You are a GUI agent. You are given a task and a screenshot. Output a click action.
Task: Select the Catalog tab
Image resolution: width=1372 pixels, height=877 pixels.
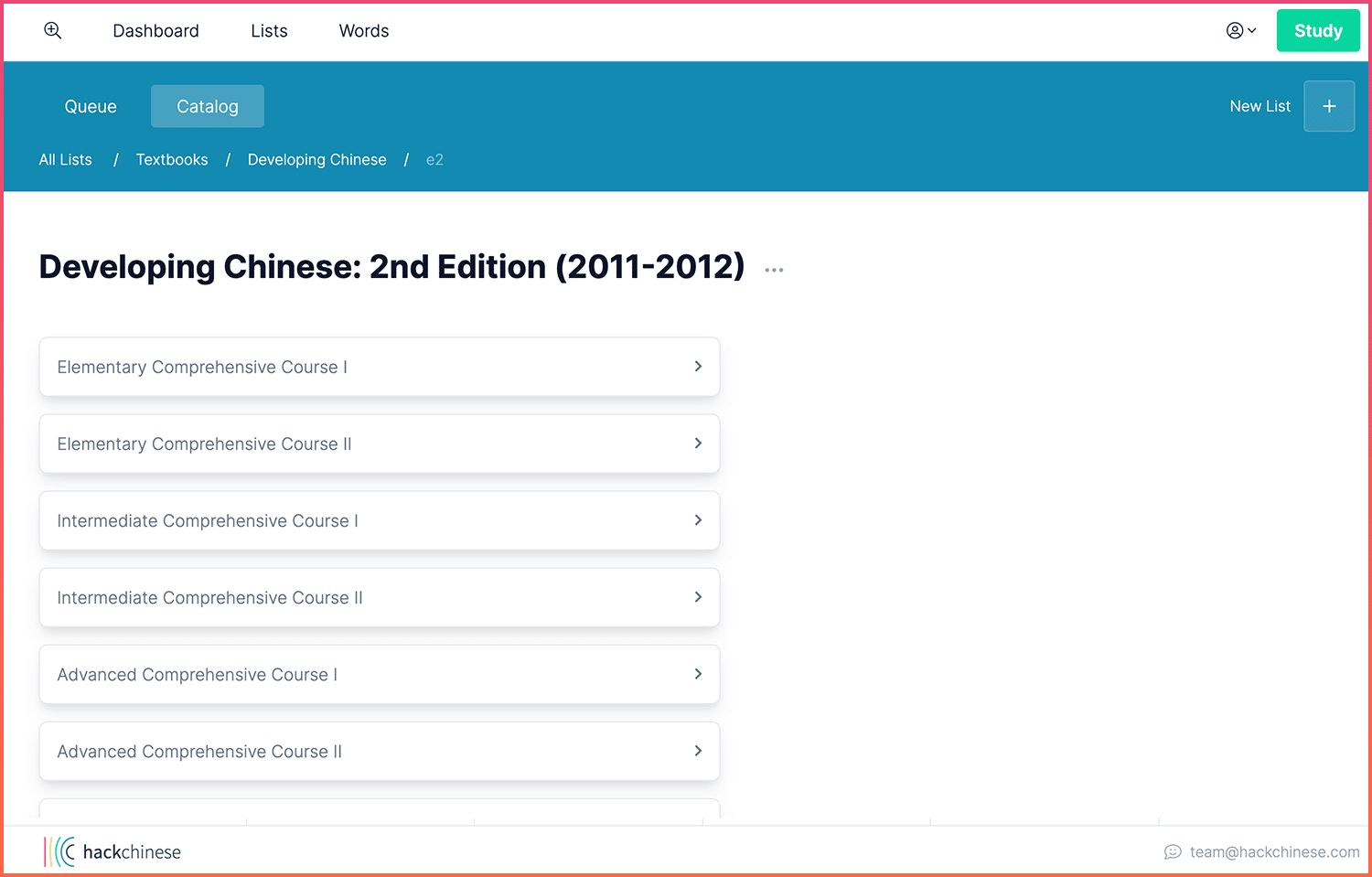[207, 105]
